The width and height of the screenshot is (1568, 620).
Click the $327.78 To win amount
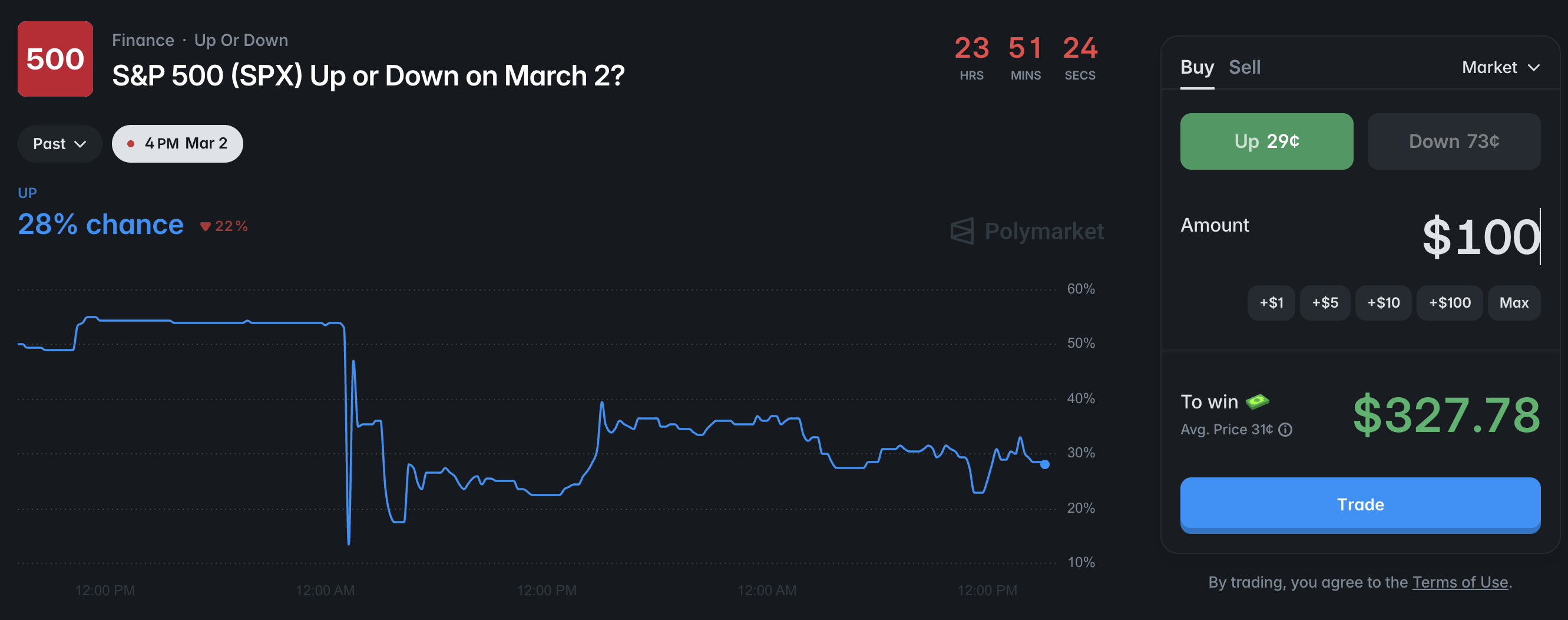(x=1447, y=415)
